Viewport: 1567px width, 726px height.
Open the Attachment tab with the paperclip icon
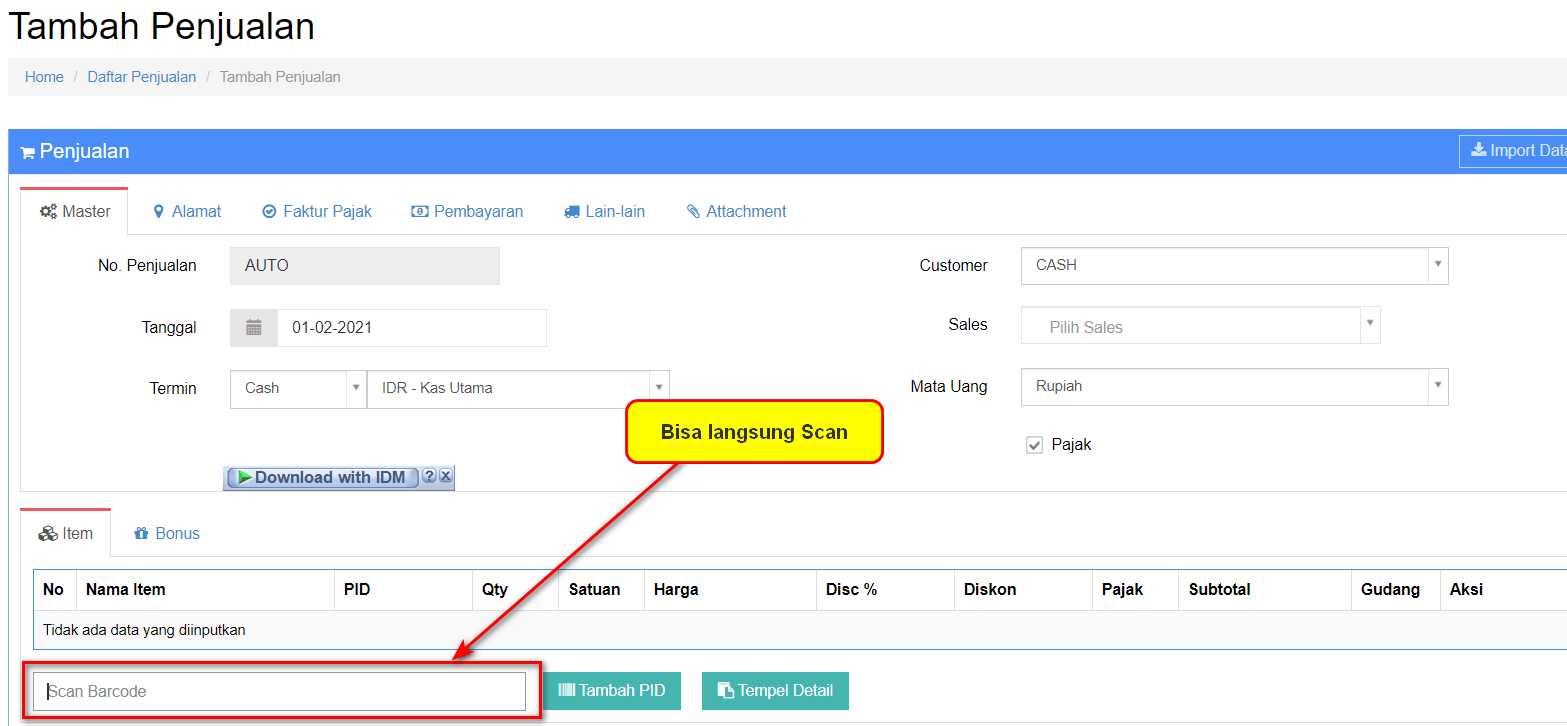click(736, 212)
